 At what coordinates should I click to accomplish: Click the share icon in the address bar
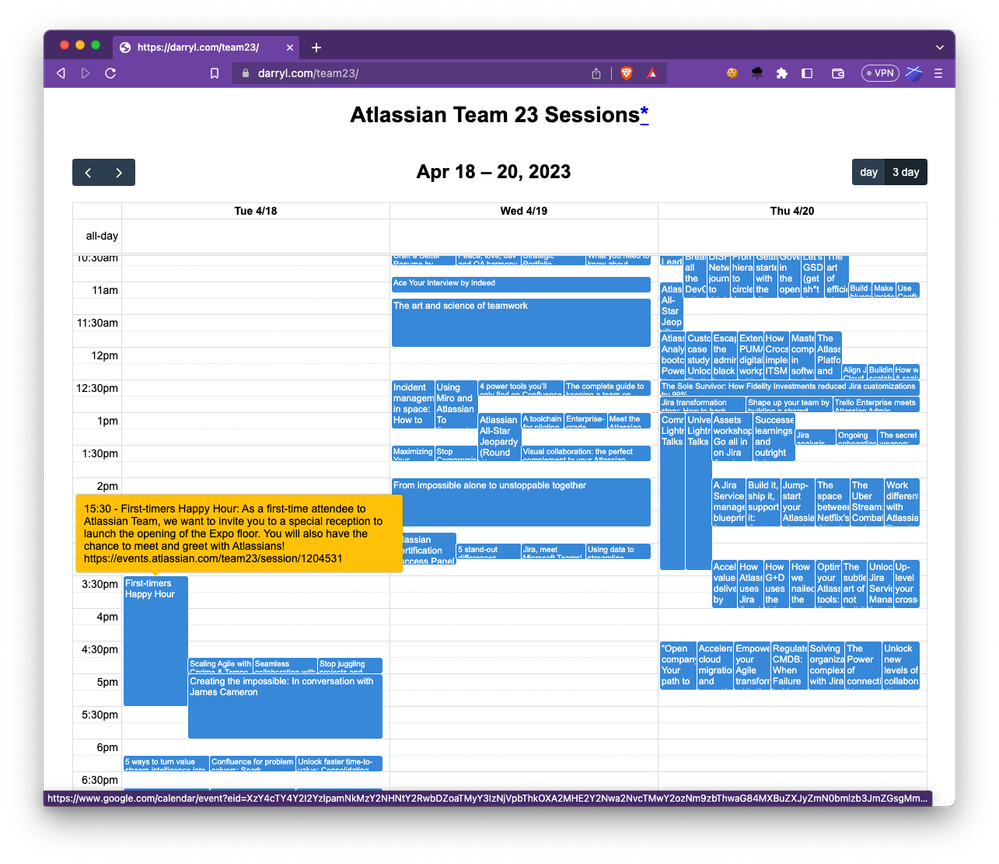tap(596, 73)
